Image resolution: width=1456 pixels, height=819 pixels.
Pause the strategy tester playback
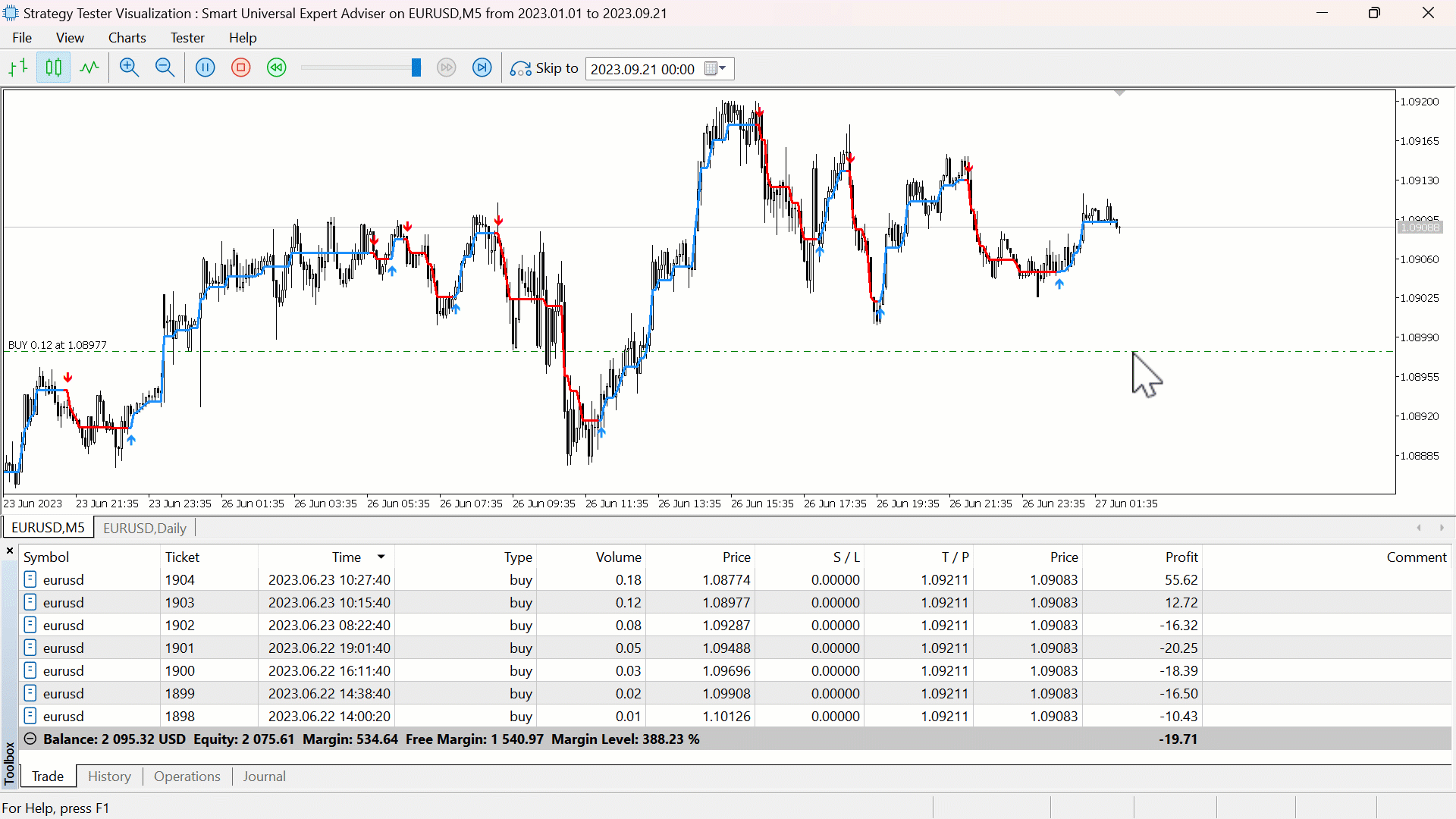point(206,68)
